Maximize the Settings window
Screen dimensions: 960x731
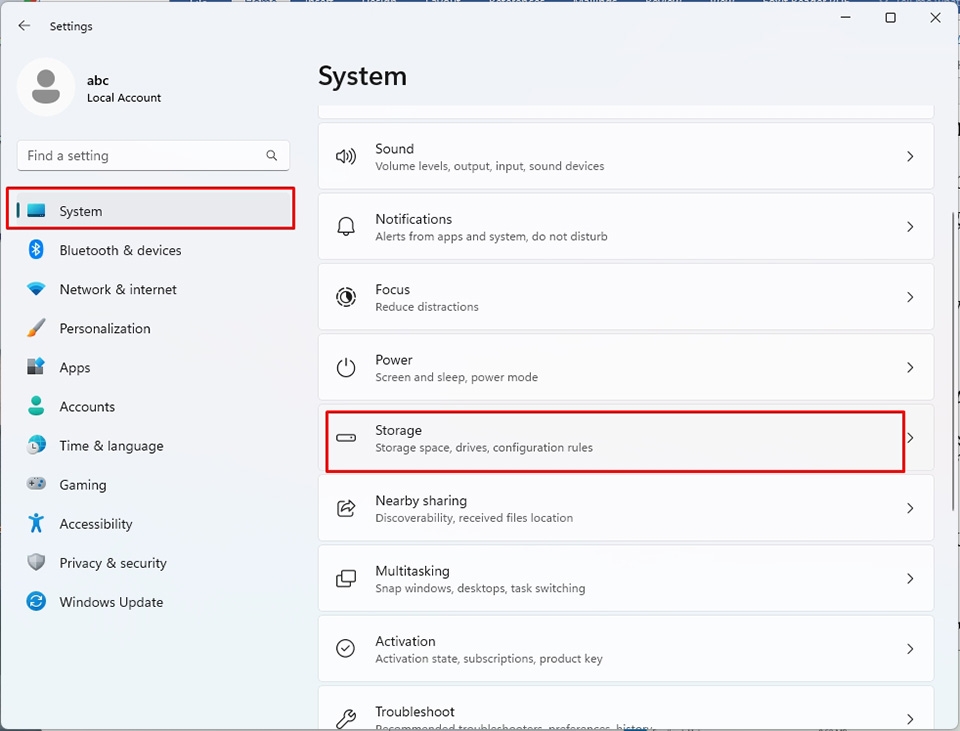[890, 18]
